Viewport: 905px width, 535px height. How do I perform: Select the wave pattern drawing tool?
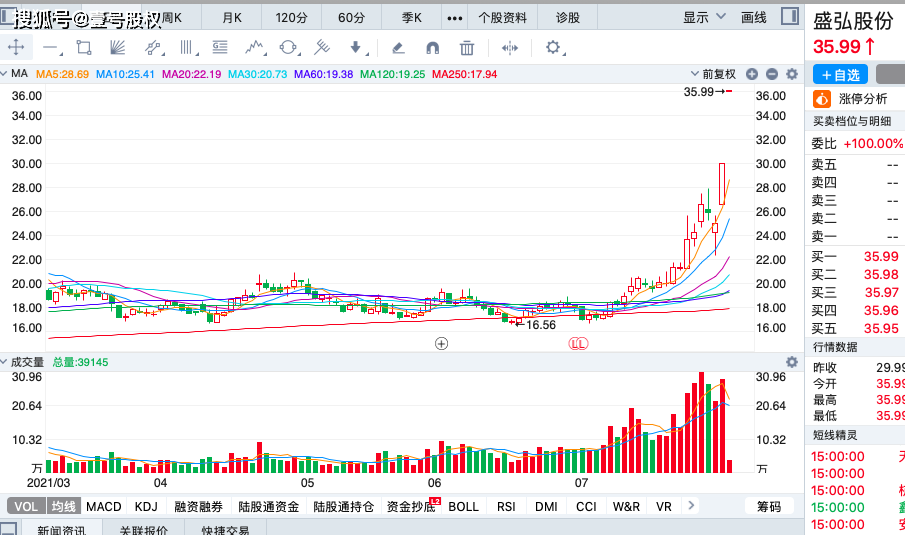(x=255, y=47)
